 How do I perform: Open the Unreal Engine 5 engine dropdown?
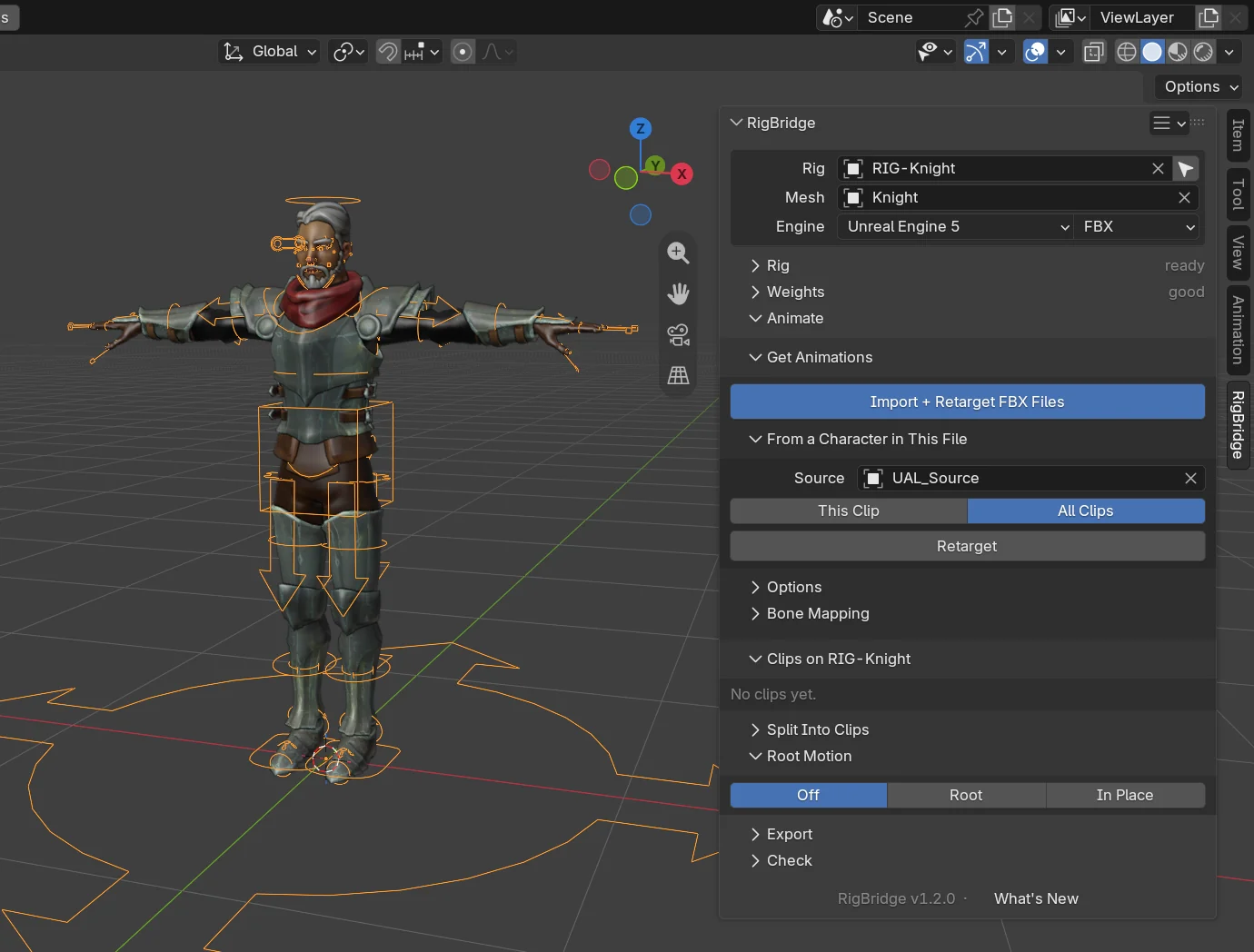coord(957,226)
